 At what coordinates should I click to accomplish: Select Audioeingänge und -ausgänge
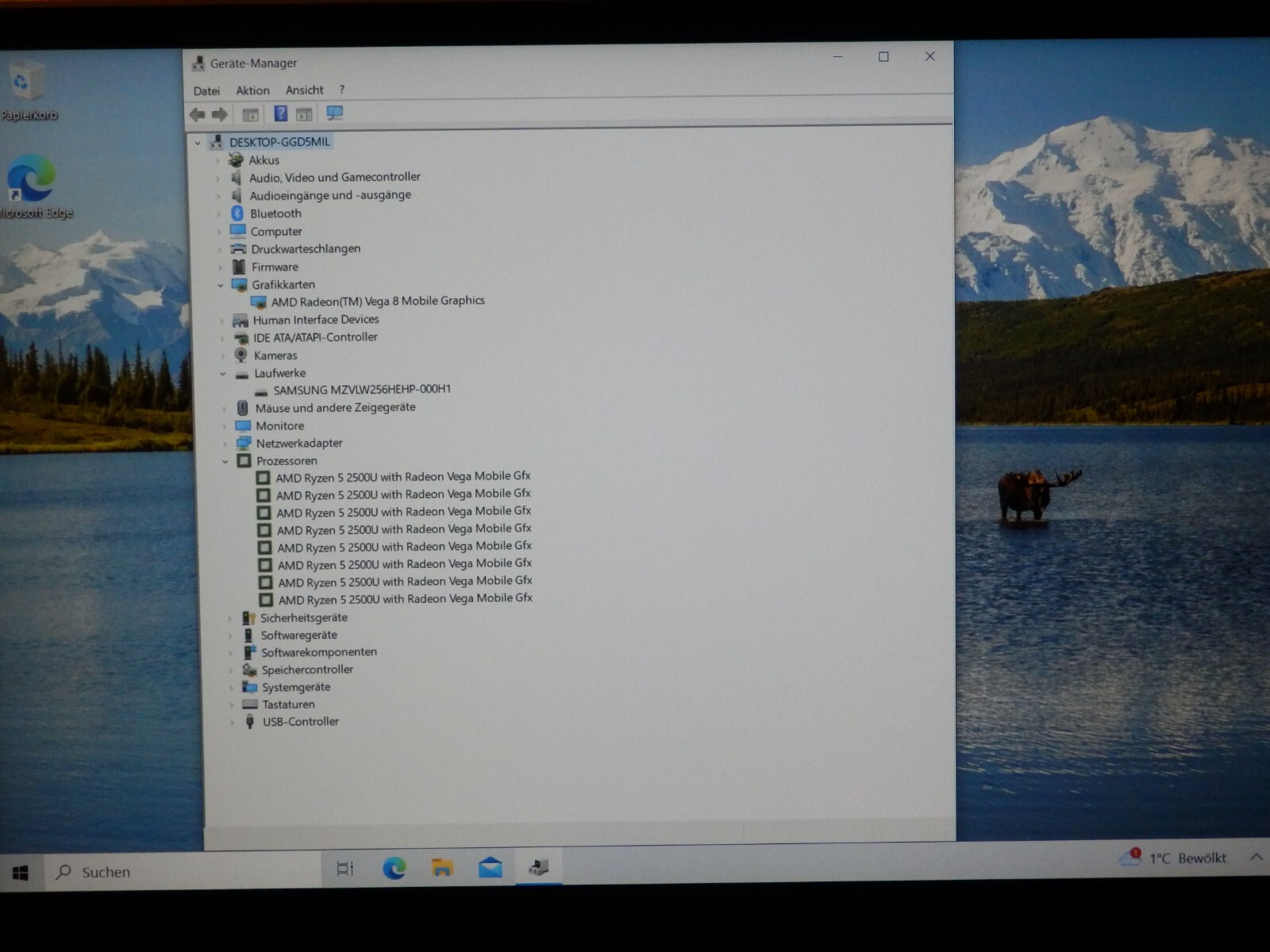pos(330,195)
